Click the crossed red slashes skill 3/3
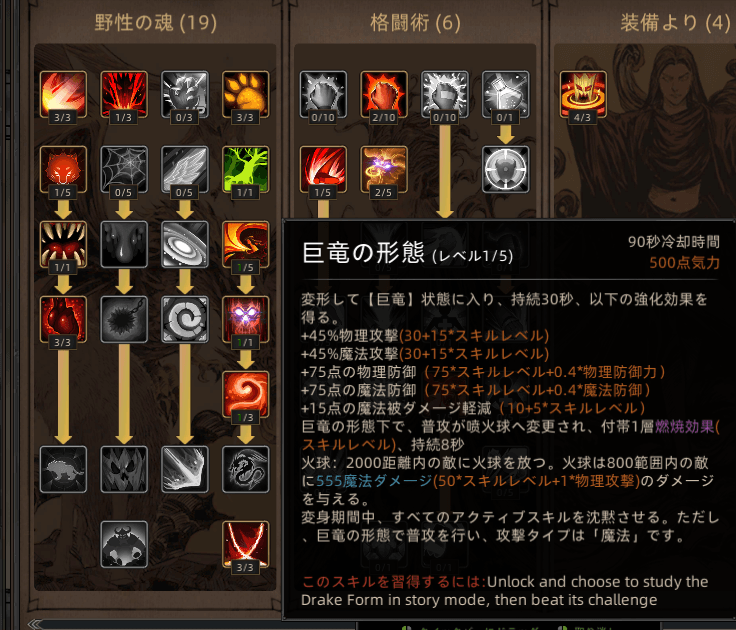This screenshot has height=630, width=736. tap(245, 545)
